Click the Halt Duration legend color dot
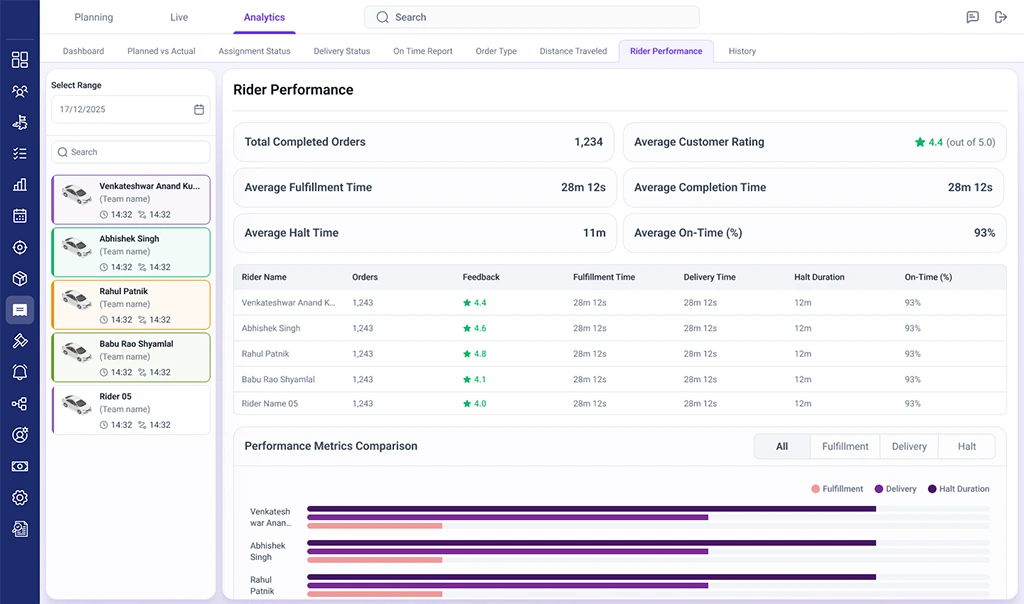Screen dimensions: 1024x604 click(x=932, y=489)
